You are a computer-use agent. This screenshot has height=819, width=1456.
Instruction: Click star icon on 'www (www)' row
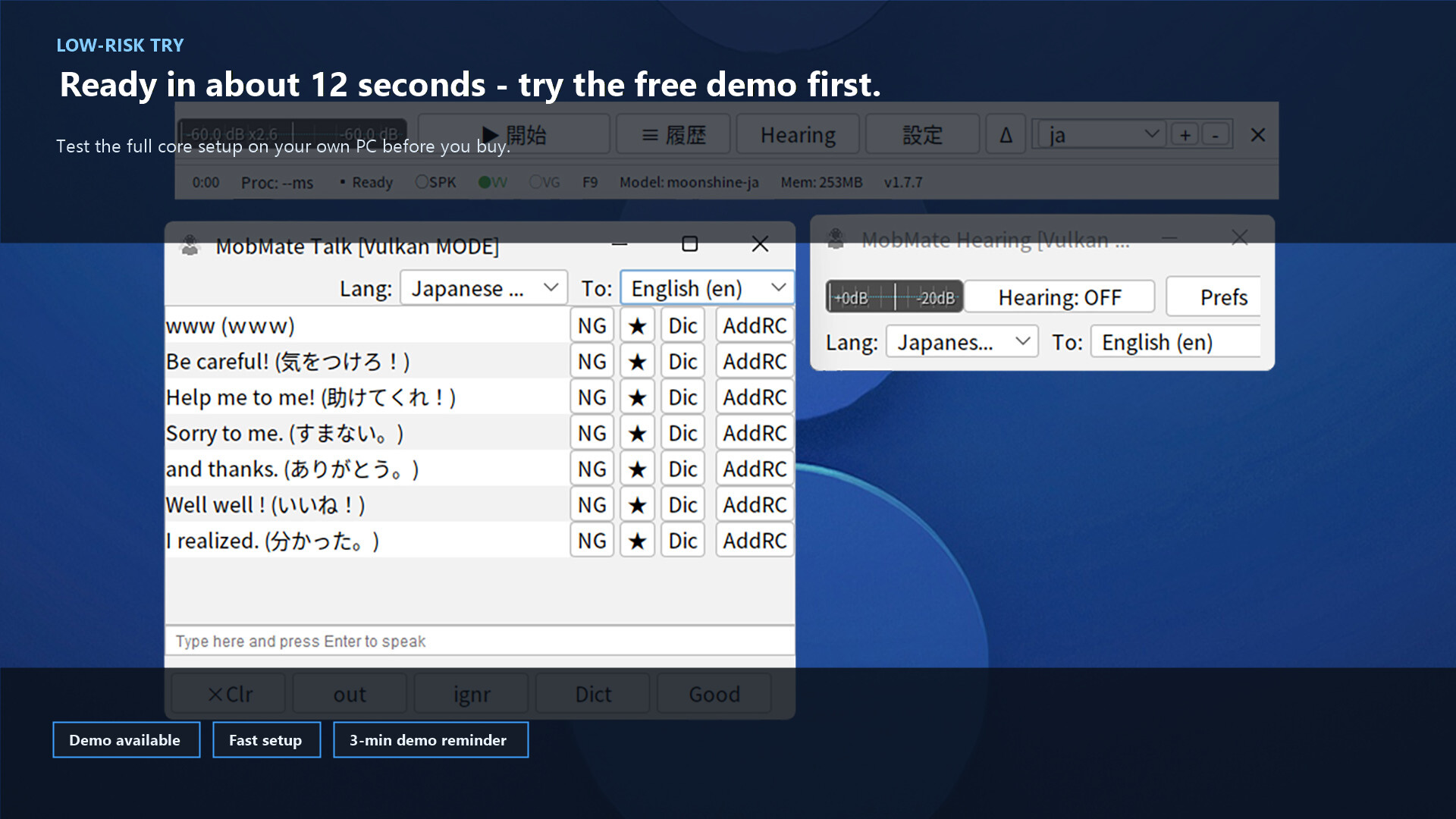click(x=637, y=326)
